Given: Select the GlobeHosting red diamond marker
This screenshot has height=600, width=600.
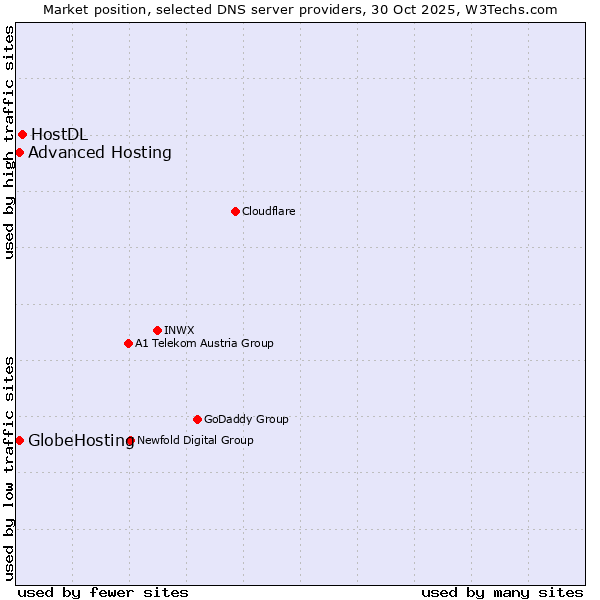Looking at the screenshot, I should [x=19, y=440].
